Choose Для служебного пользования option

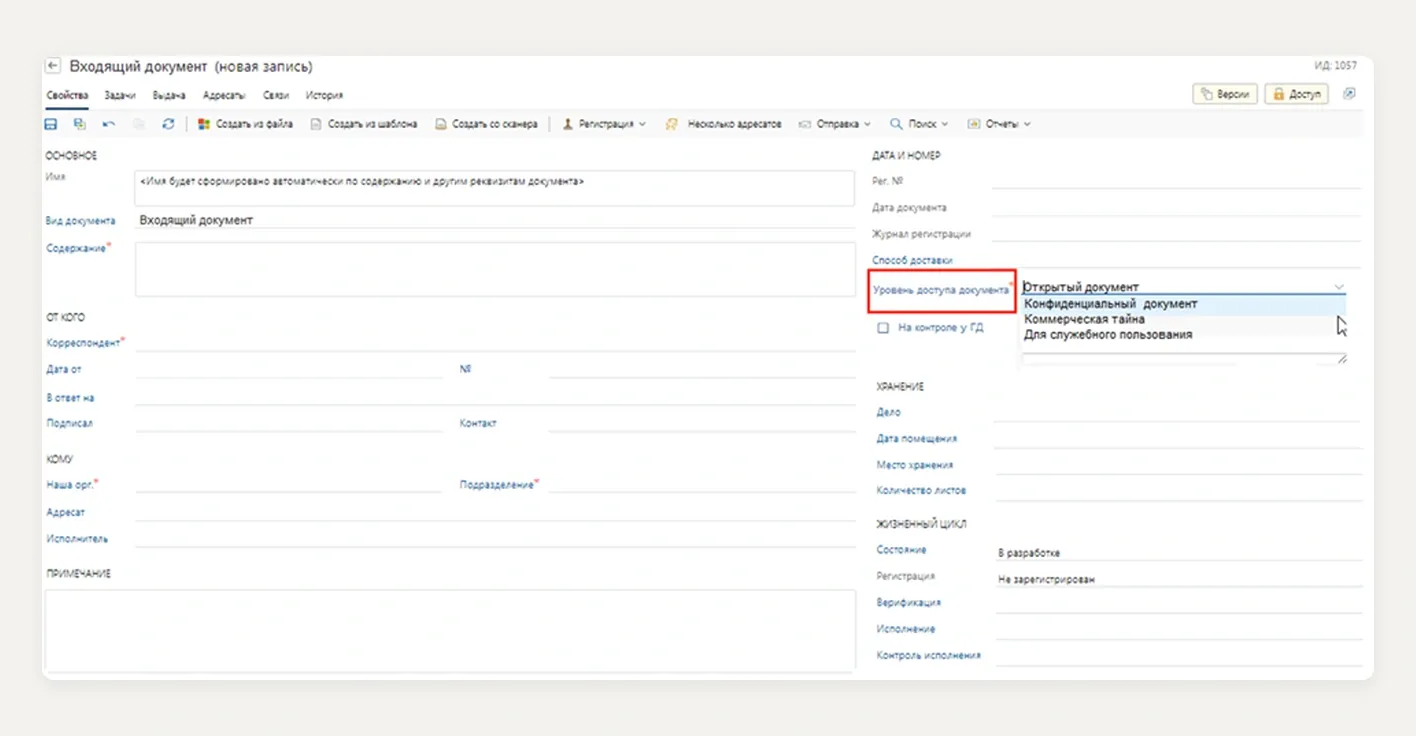1107,335
